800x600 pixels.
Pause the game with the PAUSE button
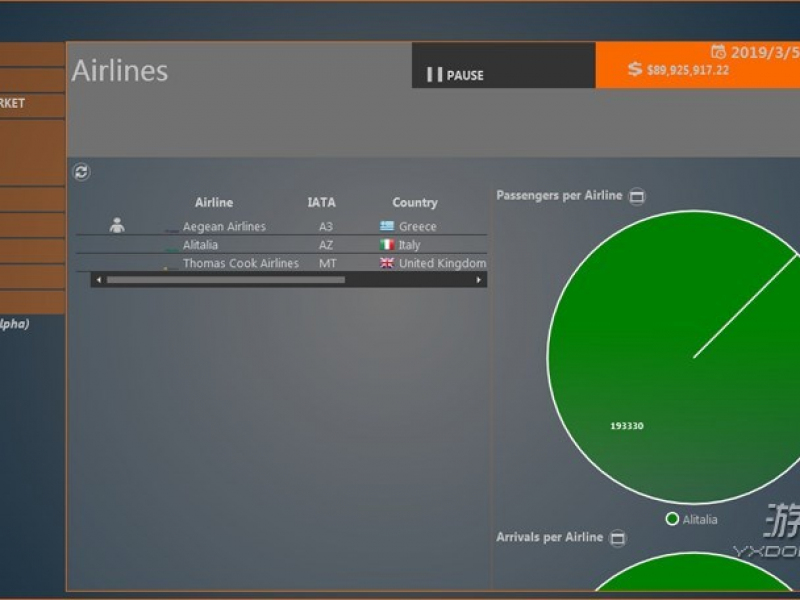(x=455, y=75)
